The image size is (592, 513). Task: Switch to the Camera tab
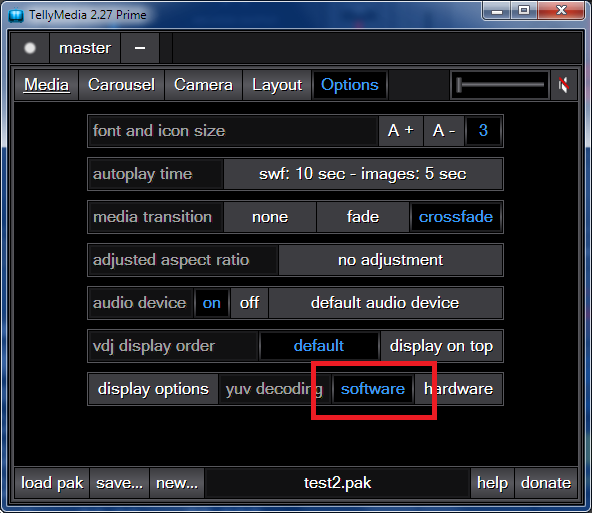tap(204, 85)
